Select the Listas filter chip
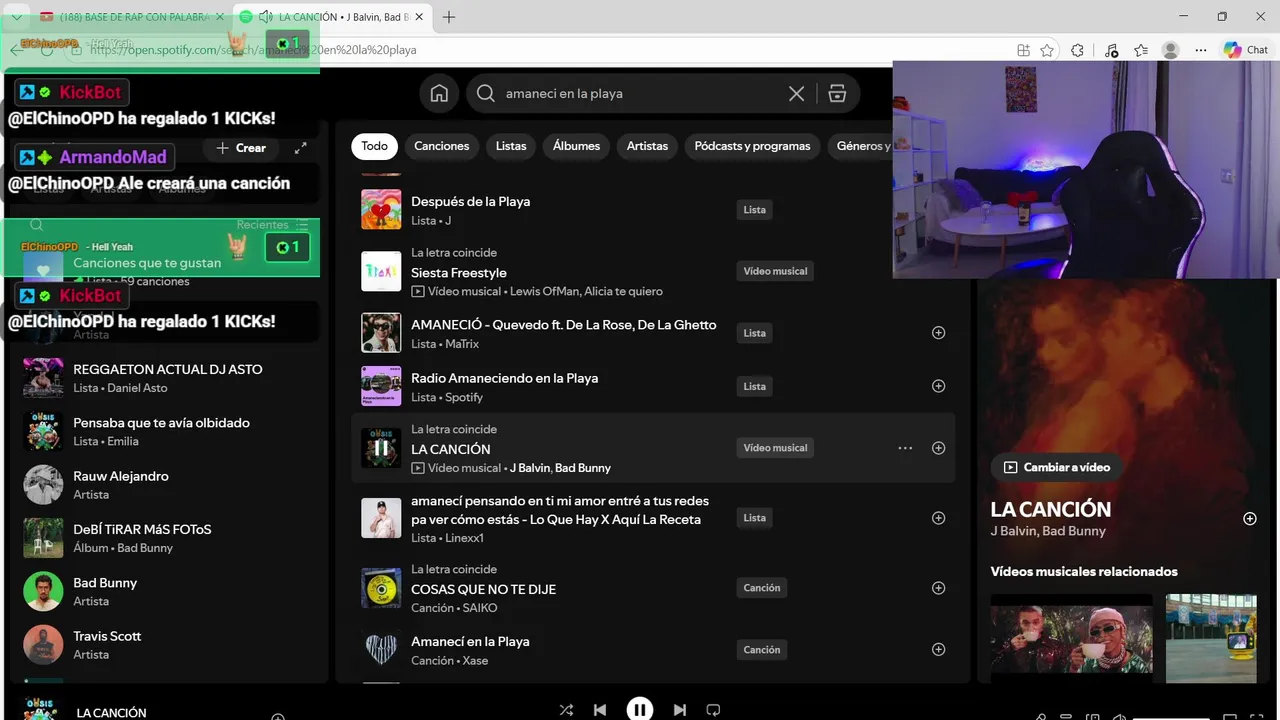Viewport: 1280px width, 720px height. coord(511,146)
